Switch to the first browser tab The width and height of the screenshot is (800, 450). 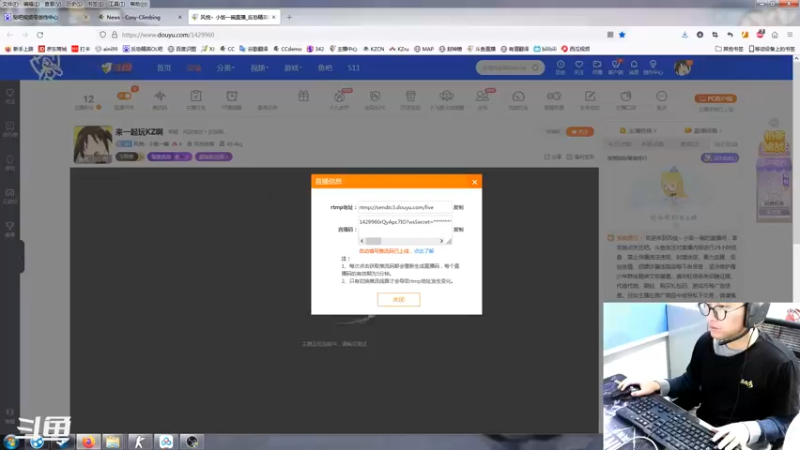point(46,17)
